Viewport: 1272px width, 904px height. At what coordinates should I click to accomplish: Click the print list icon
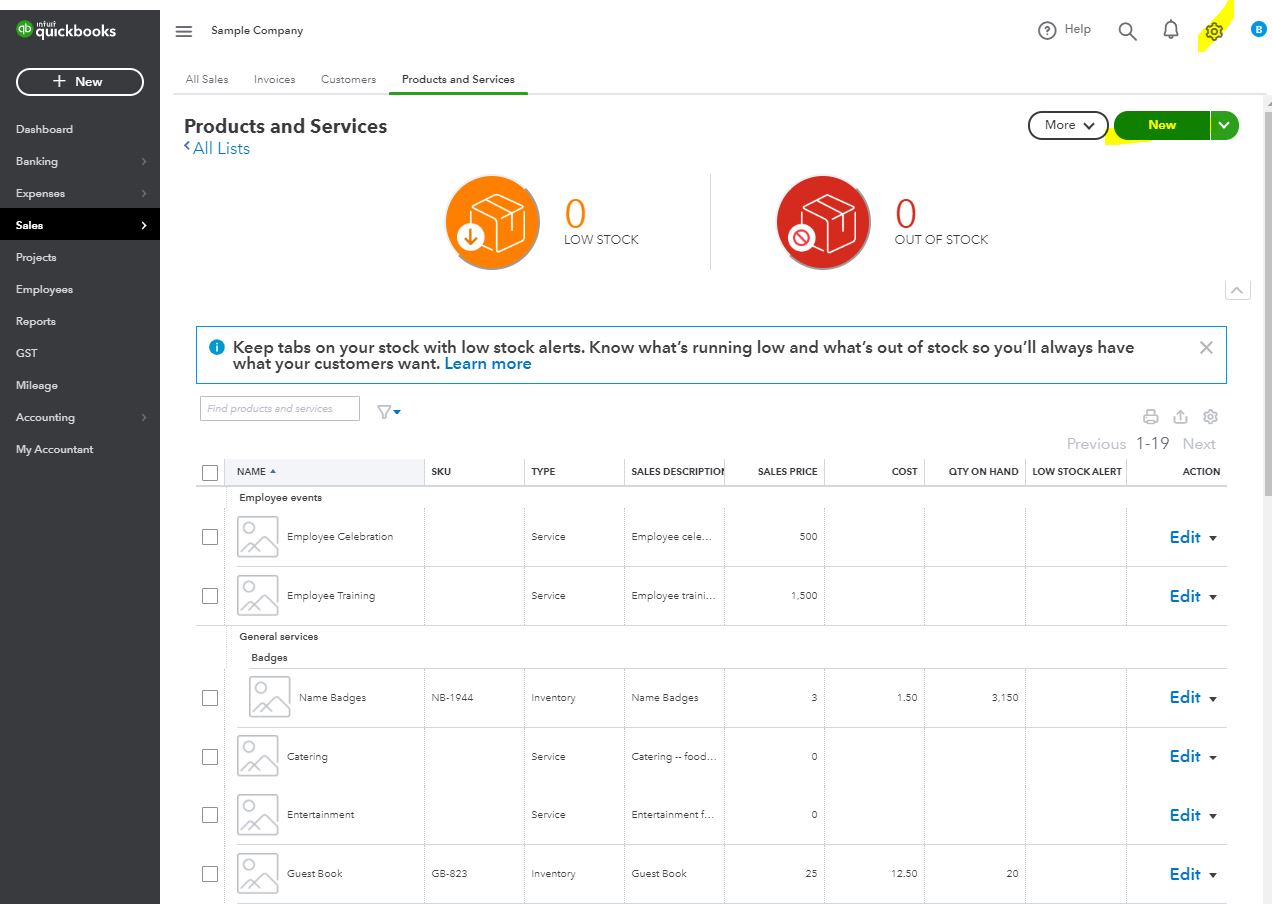point(1151,417)
